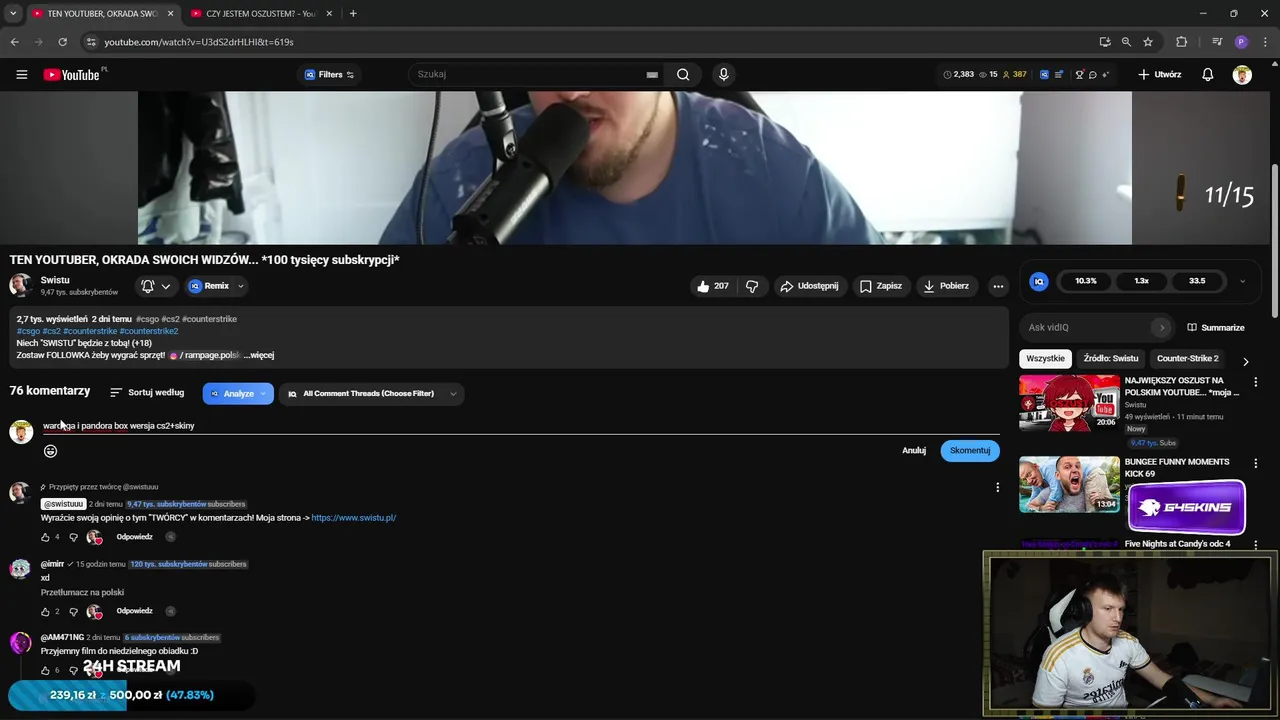Viewport: 1280px width, 720px height.
Task: Go to the YouTube home logo
Action: pyautogui.click(x=73, y=74)
